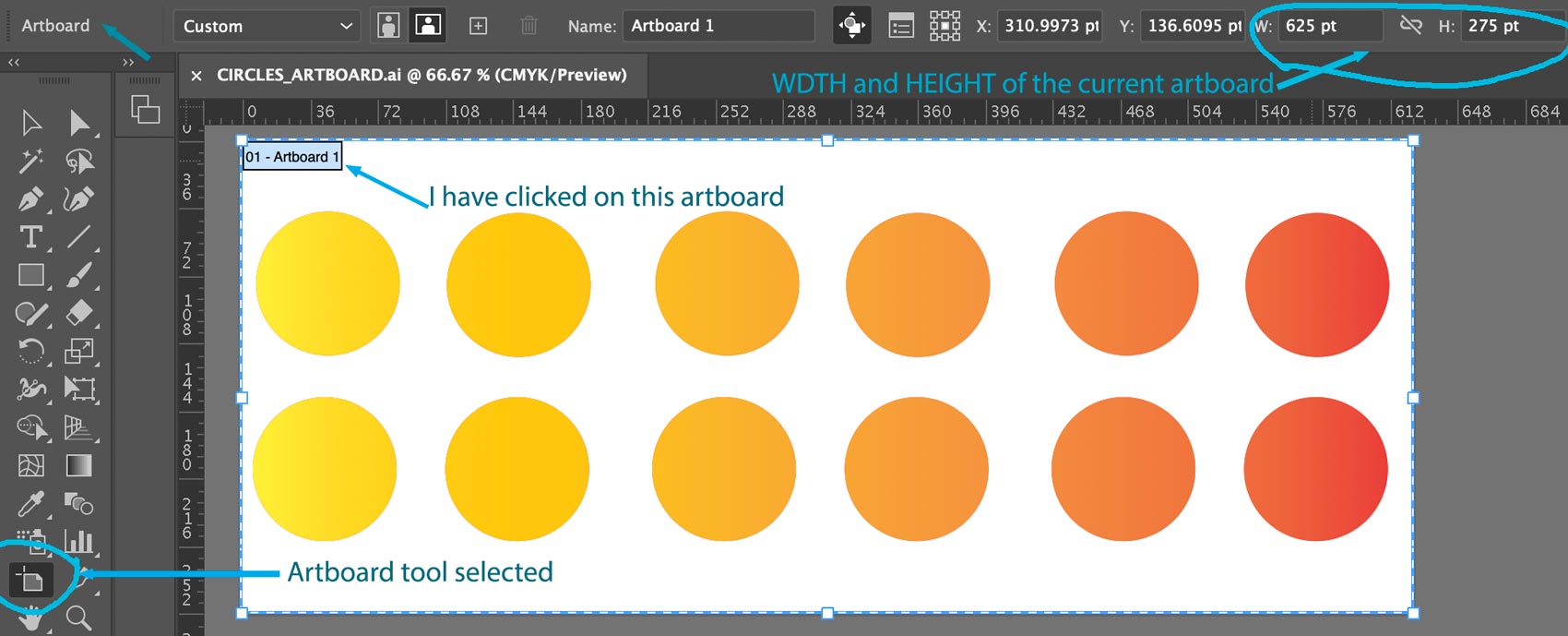Choose the Direct Selection tool
The height and width of the screenshot is (636, 1568).
[x=79, y=123]
